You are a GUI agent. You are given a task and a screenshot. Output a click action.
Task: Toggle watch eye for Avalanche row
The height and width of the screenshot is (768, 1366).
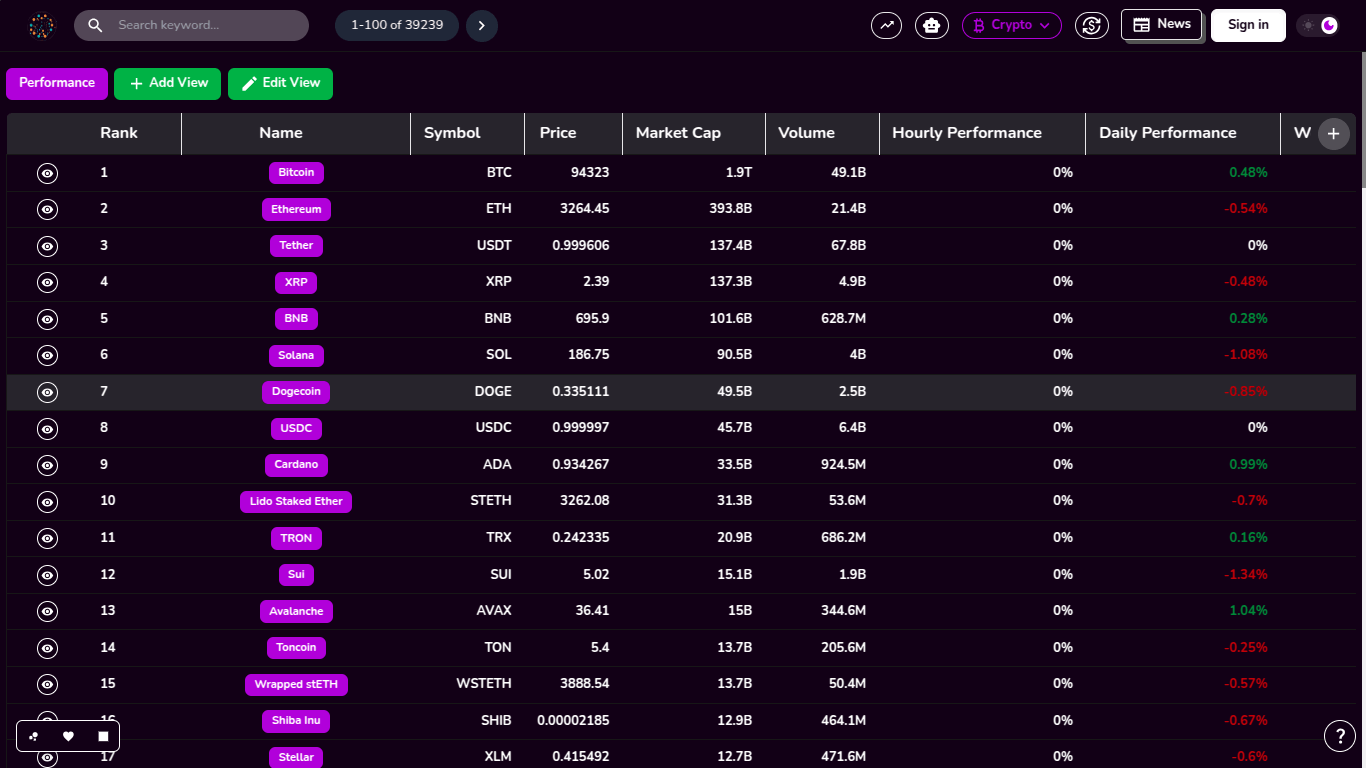pos(47,611)
